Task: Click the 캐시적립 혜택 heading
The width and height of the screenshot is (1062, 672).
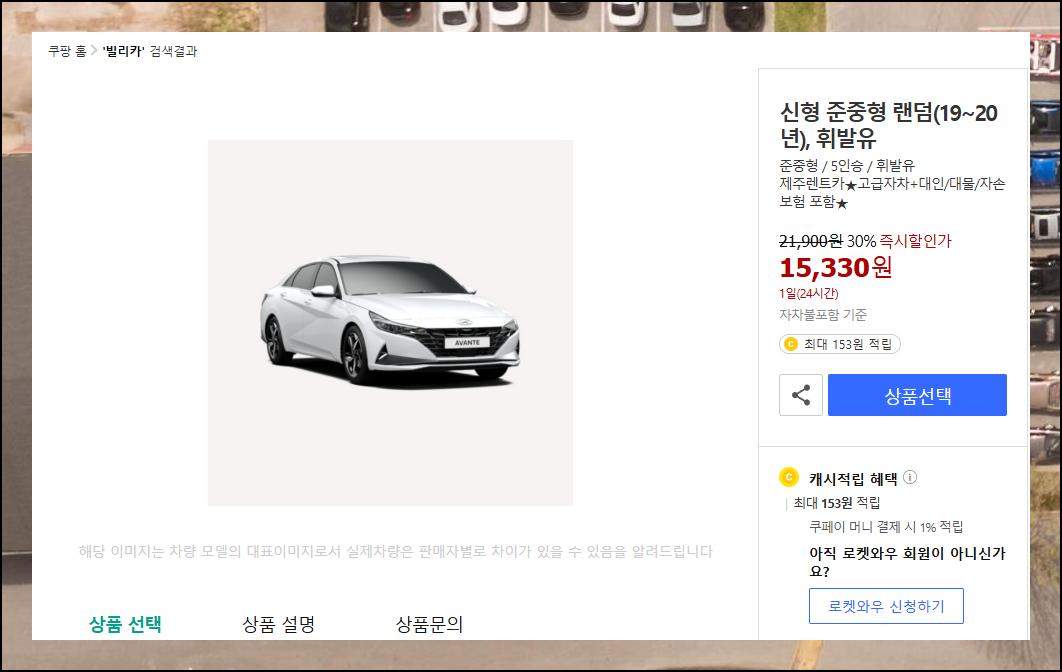Action: coord(853,479)
